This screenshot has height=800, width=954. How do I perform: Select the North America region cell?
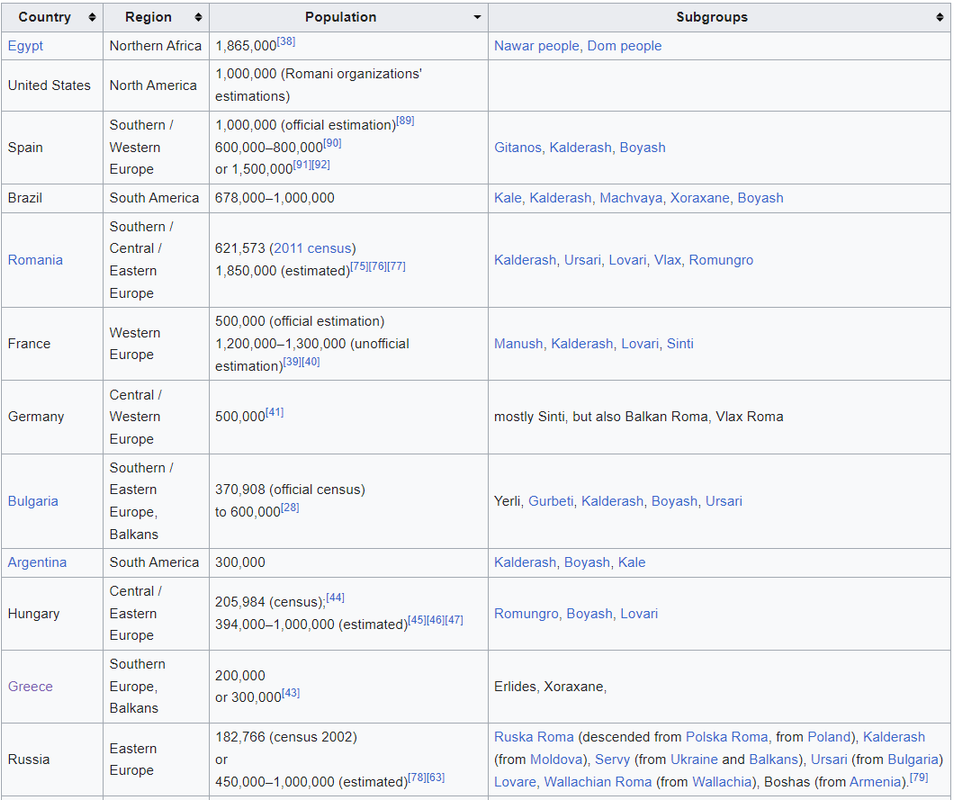tap(156, 85)
